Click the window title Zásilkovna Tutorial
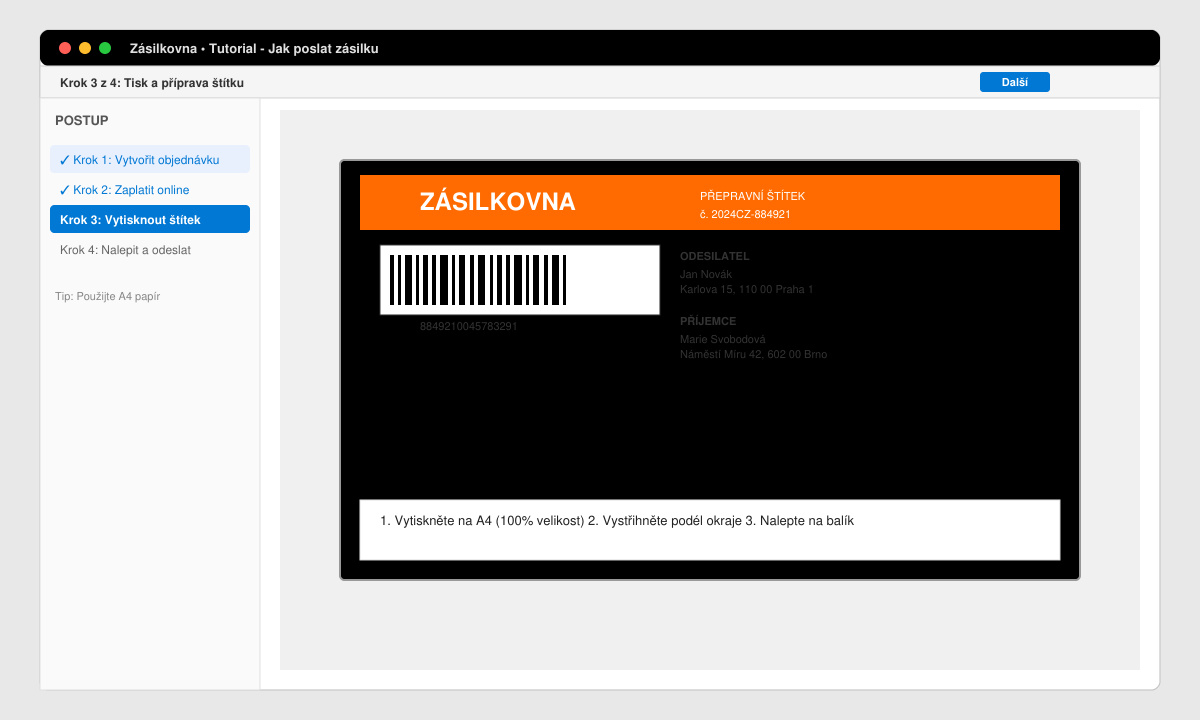1200x720 pixels. [x=254, y=48]
